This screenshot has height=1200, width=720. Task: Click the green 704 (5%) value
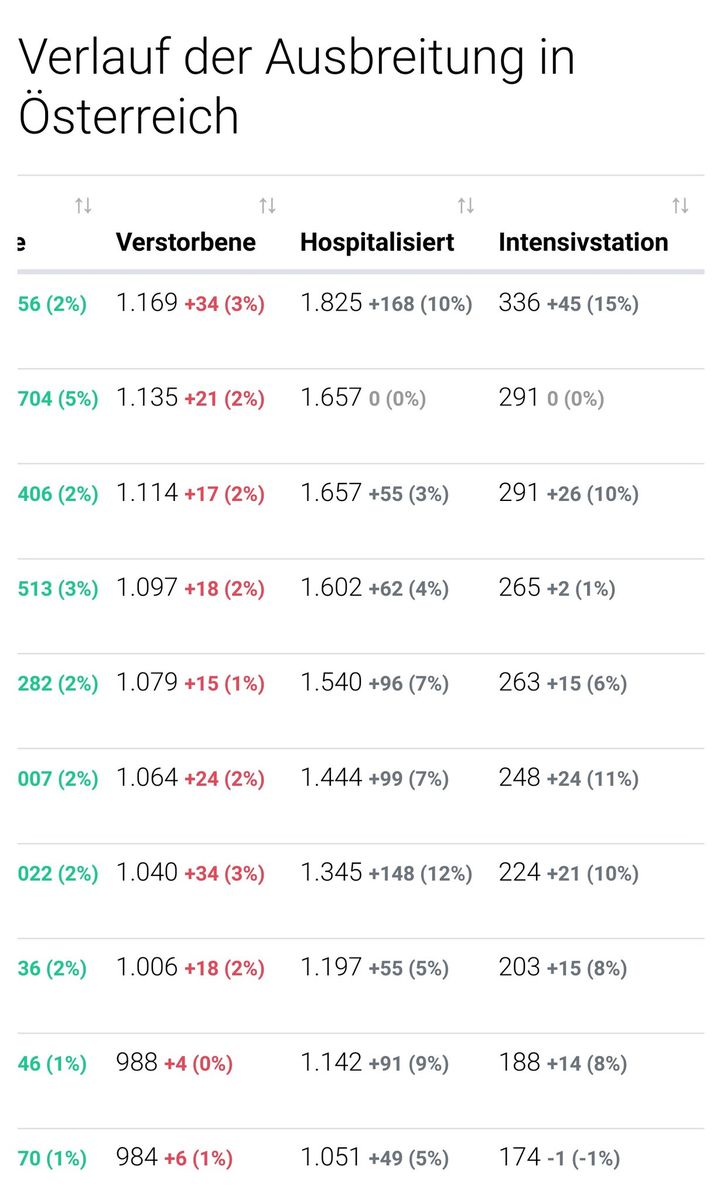coord(58,399)
